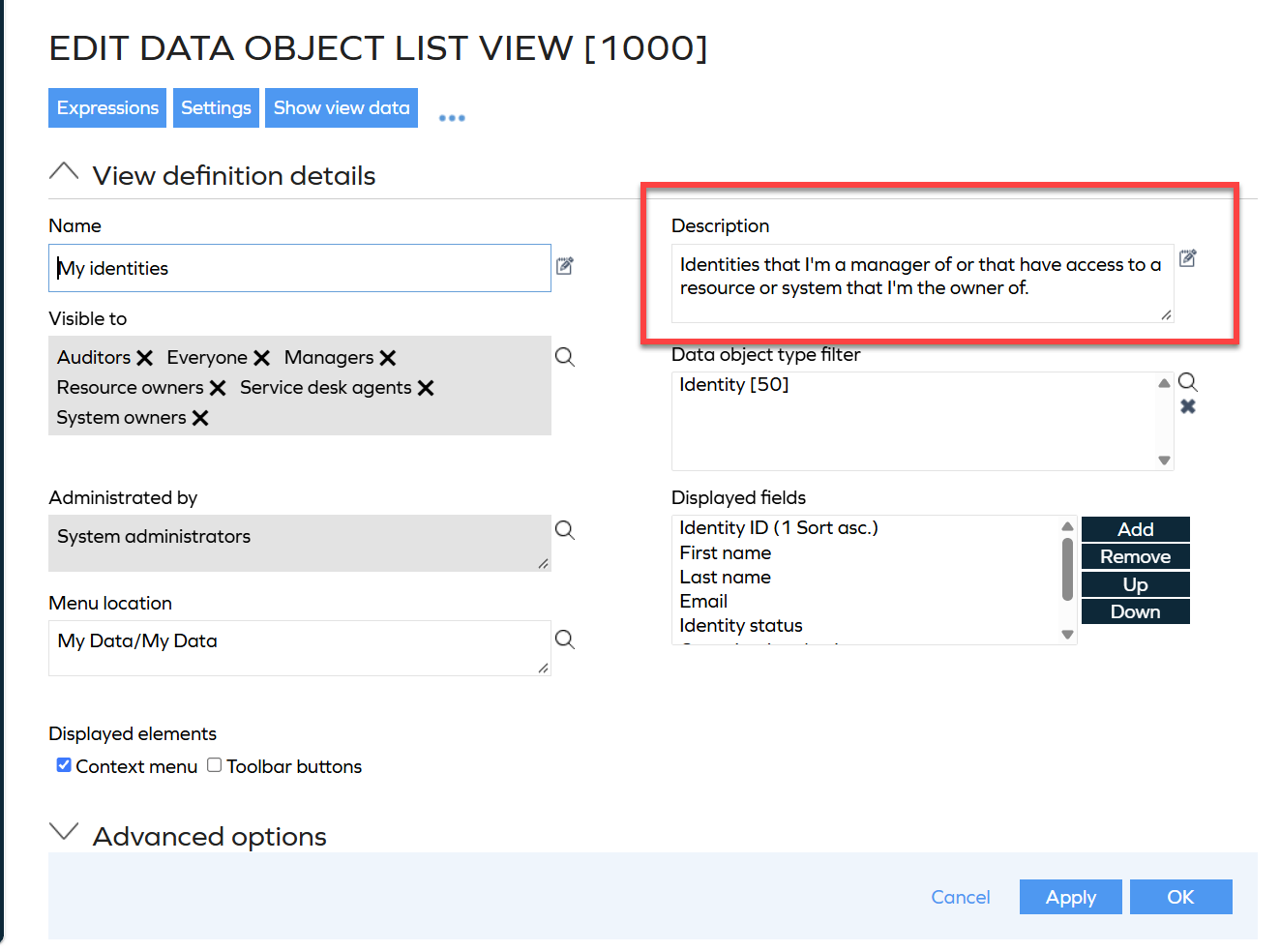1280x952 pixels.
Task: Open the Administrated by search lookup
Action: (565, 530)
